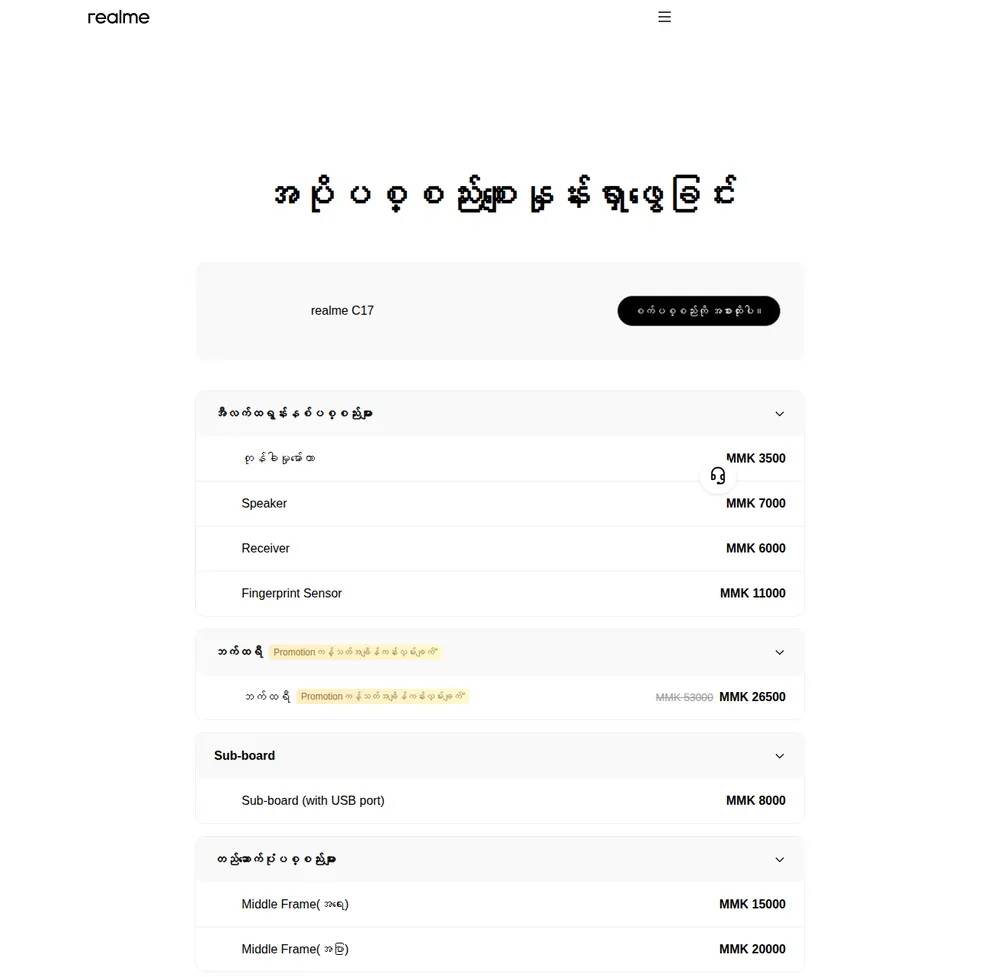Open the headset customer support icon
This screenshot has width=1000, height=977.
point(717,476)
